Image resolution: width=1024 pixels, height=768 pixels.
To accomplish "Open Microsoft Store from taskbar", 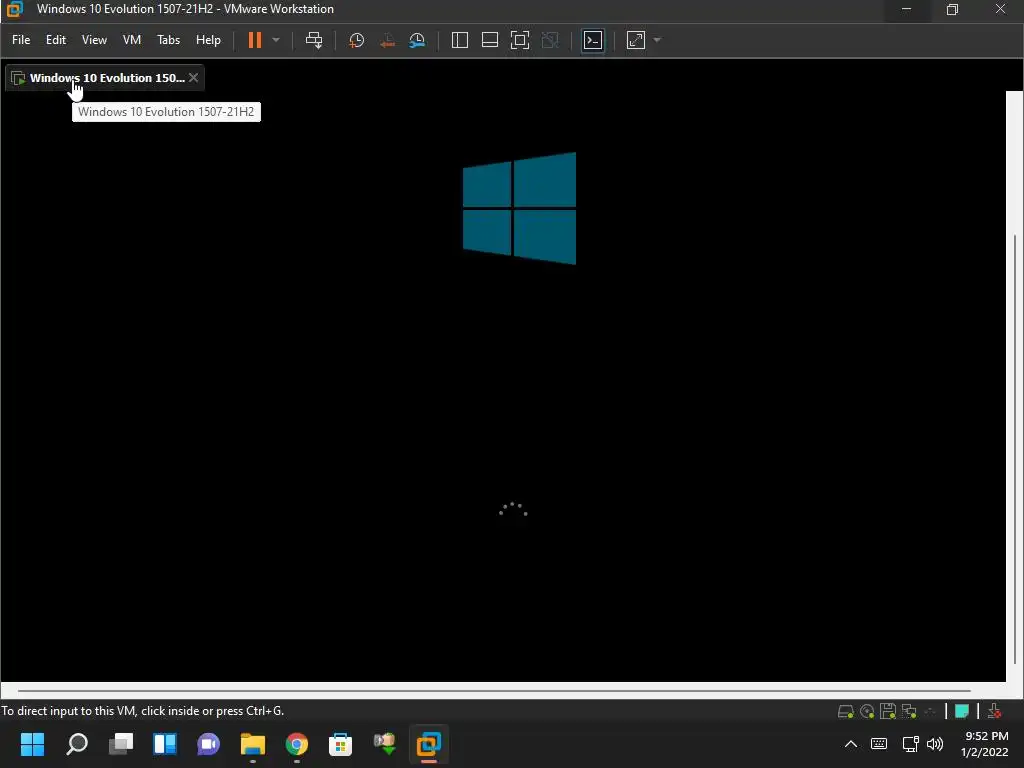I will tap(340, 744).
